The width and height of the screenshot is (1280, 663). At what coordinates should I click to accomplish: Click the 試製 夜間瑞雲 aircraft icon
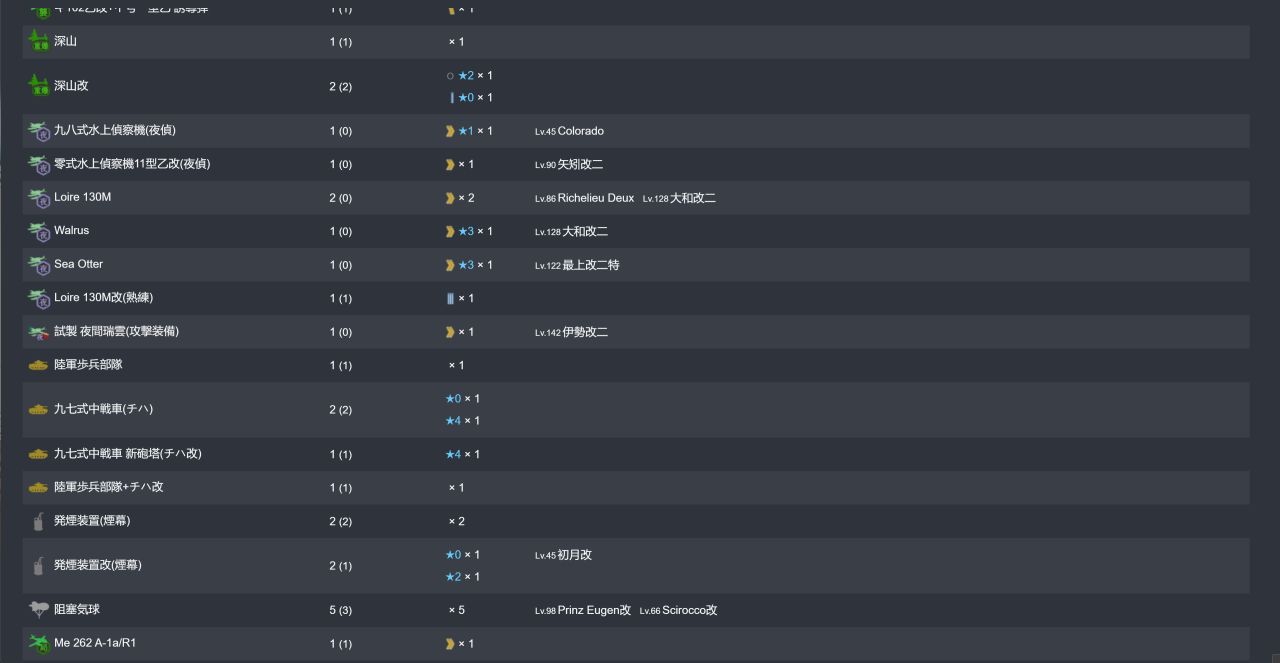tap(38, 332)
